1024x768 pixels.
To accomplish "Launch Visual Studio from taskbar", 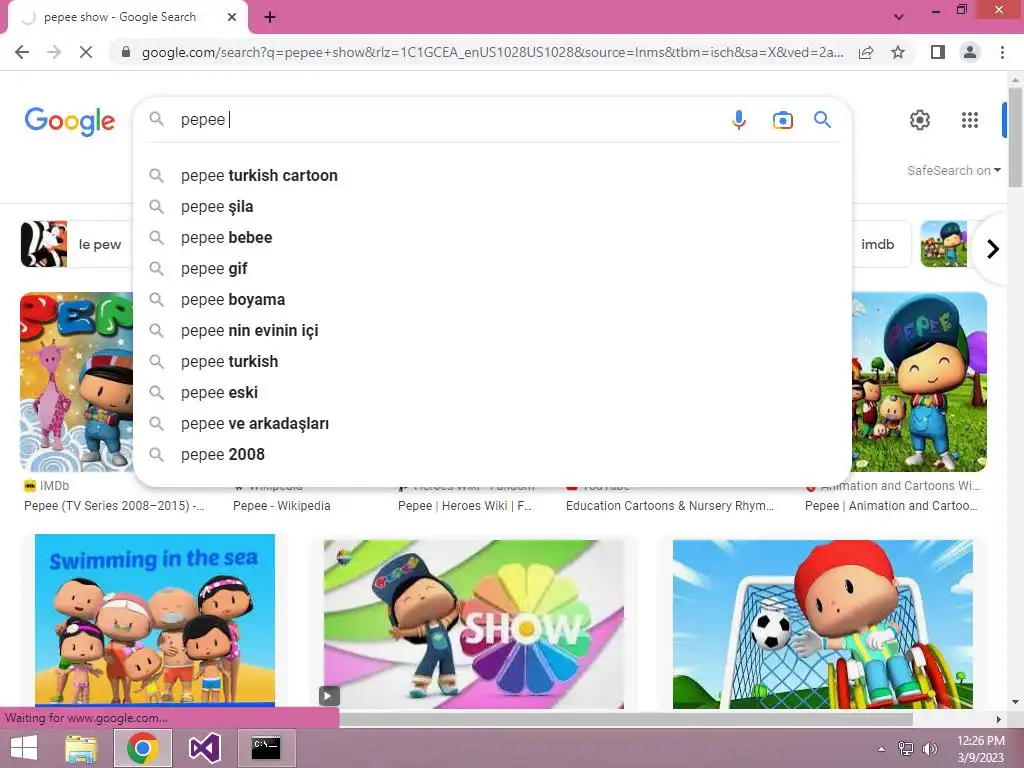I will [204, 748].
